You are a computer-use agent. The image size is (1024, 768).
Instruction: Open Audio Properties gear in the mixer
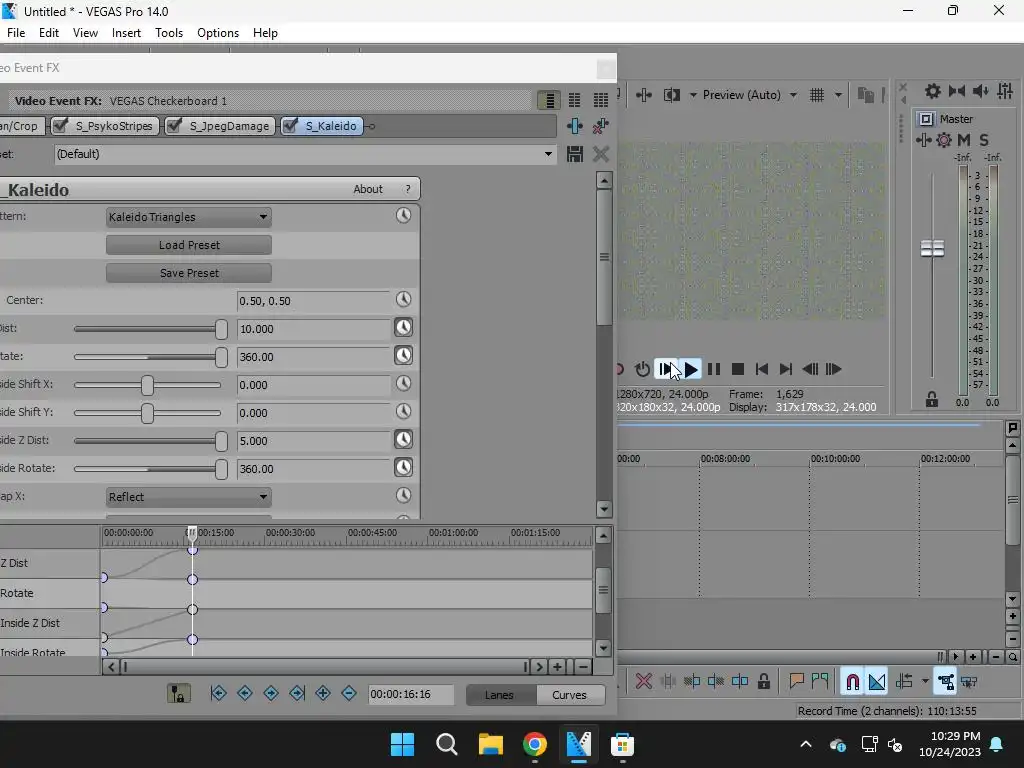tap(933, 91)
